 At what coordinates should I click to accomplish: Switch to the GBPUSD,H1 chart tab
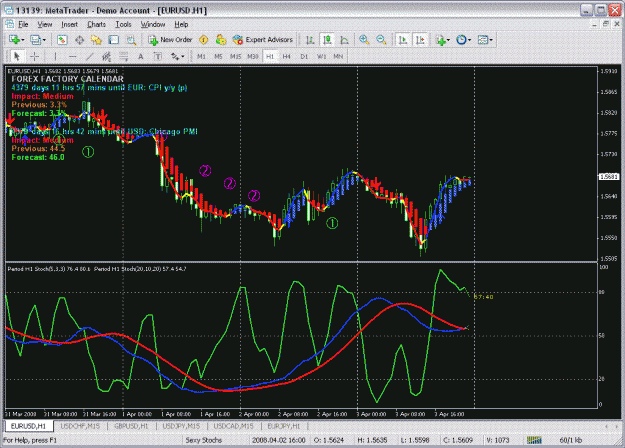click(131, 426)
